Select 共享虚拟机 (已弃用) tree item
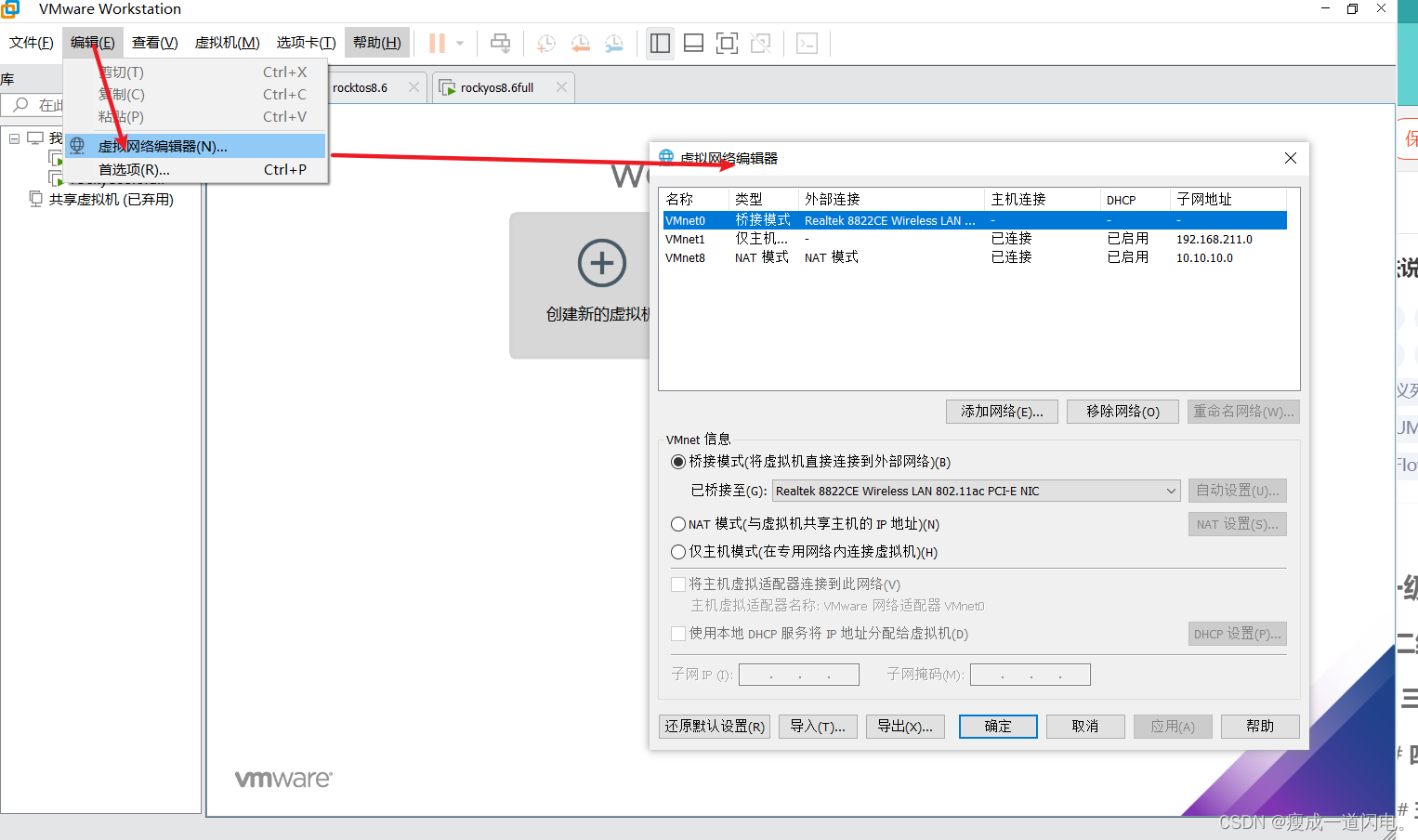Image resolution: width=1418 pixels, height=840 pixels. tap(111, 199)
